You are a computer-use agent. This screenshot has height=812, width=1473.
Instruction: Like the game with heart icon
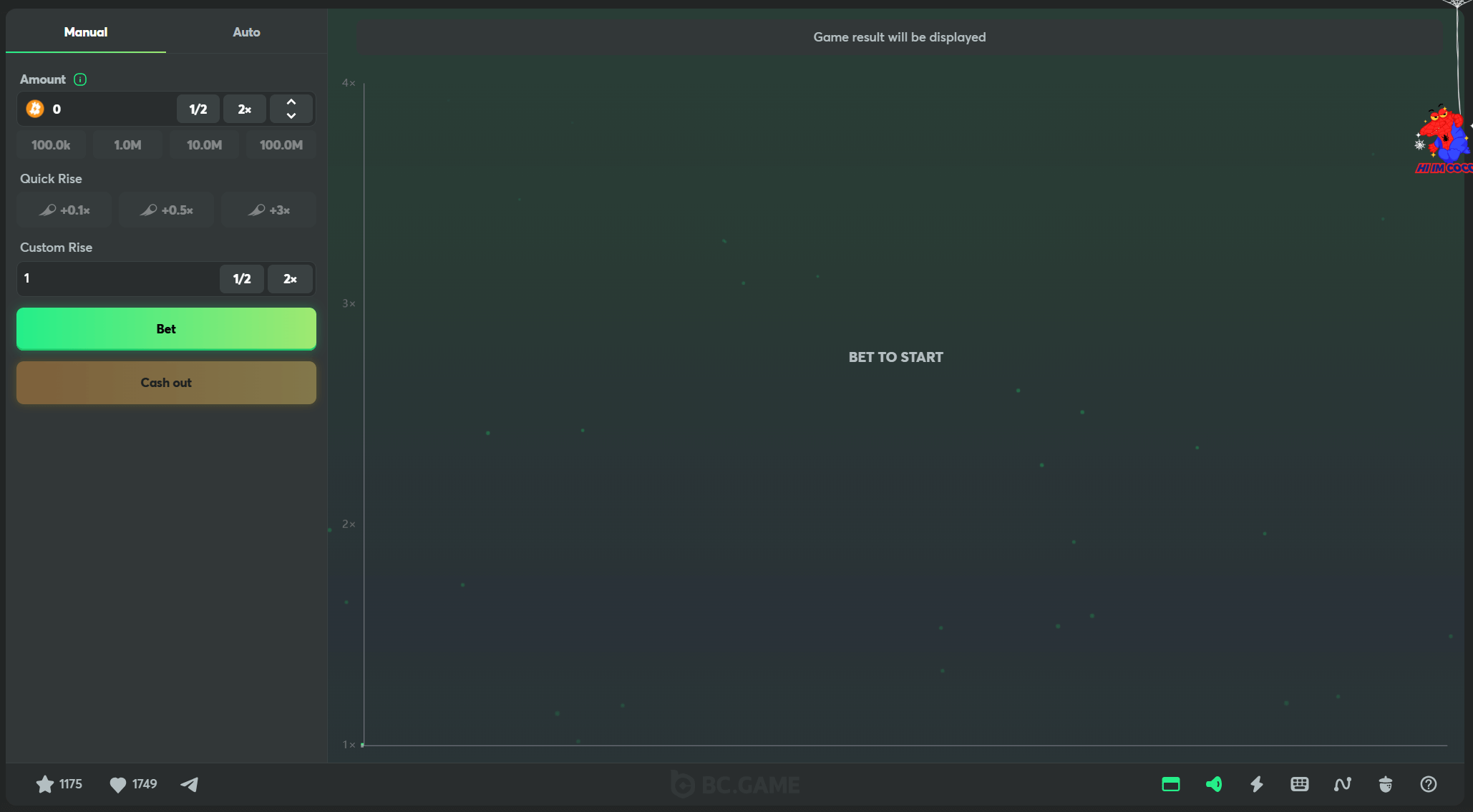click(x=117, y=785)
